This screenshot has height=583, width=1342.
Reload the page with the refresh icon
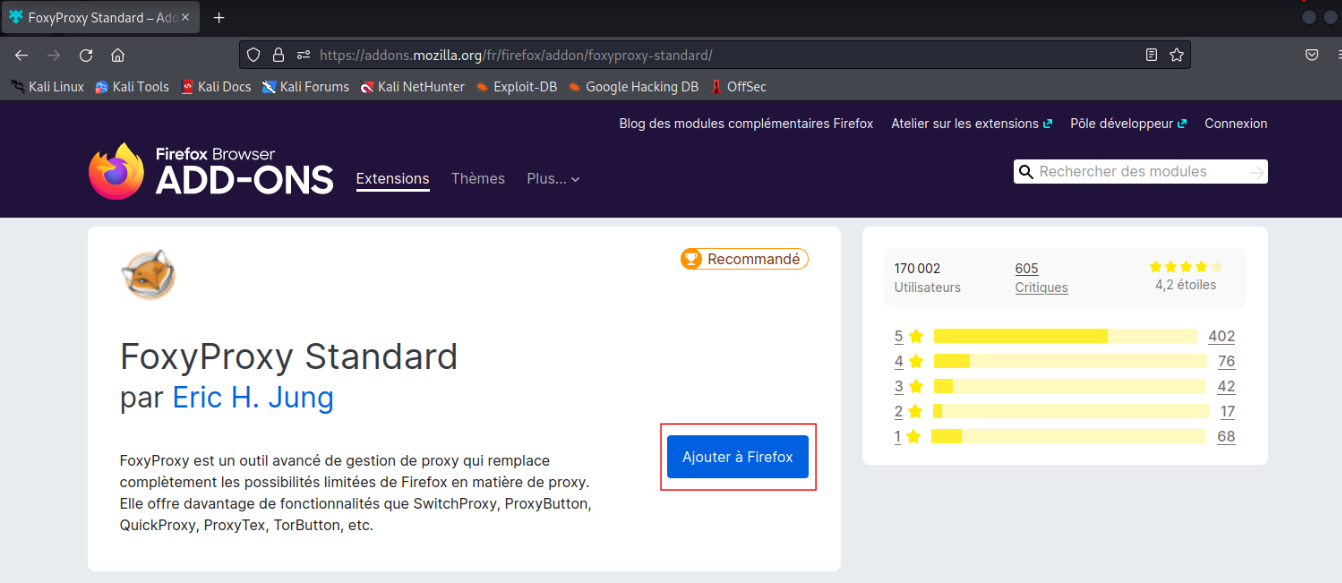pos(86,55)
